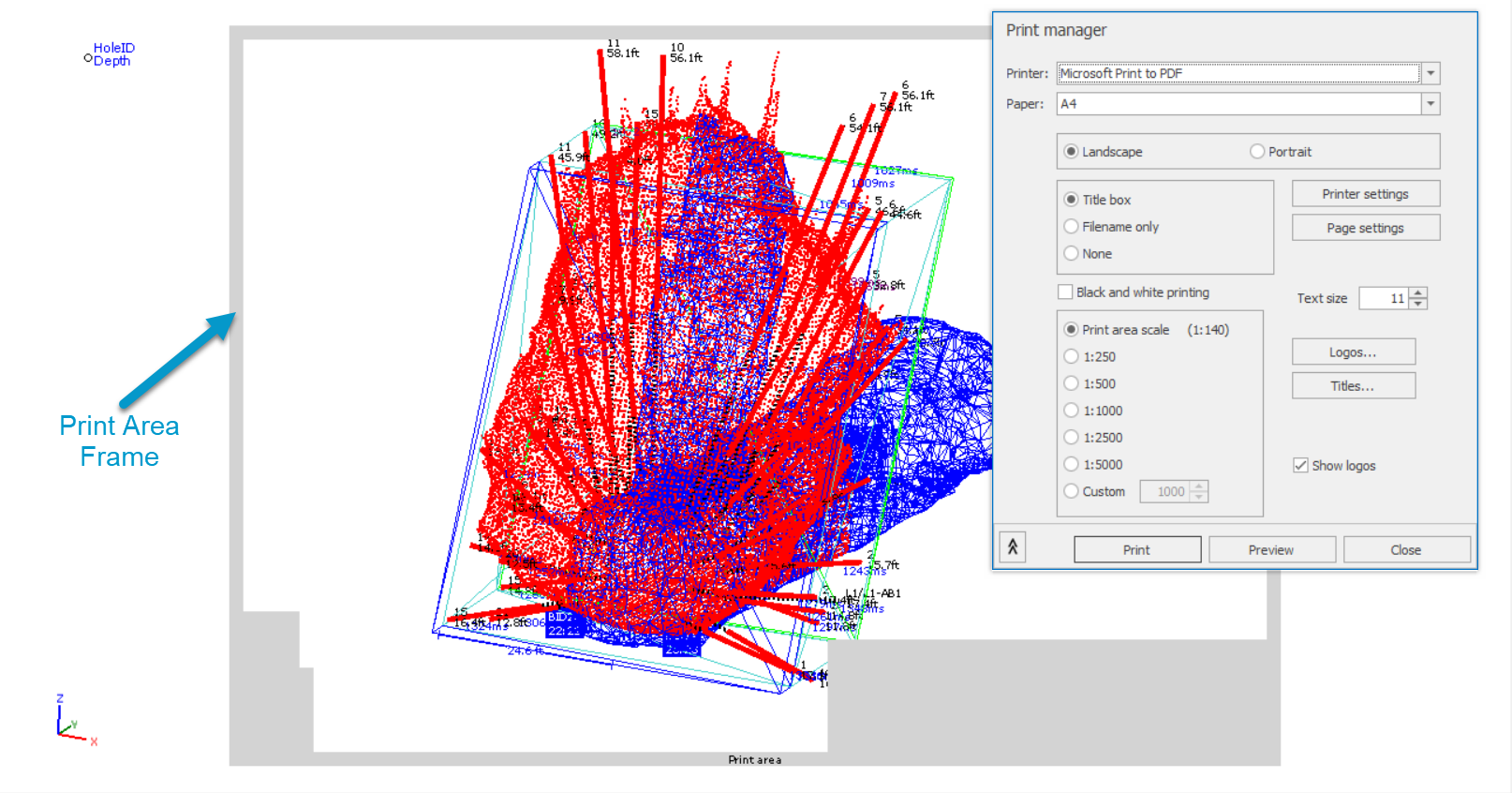Select None for the title option
Viewport: 1512px width, 793px height.
coord(1089,254)
